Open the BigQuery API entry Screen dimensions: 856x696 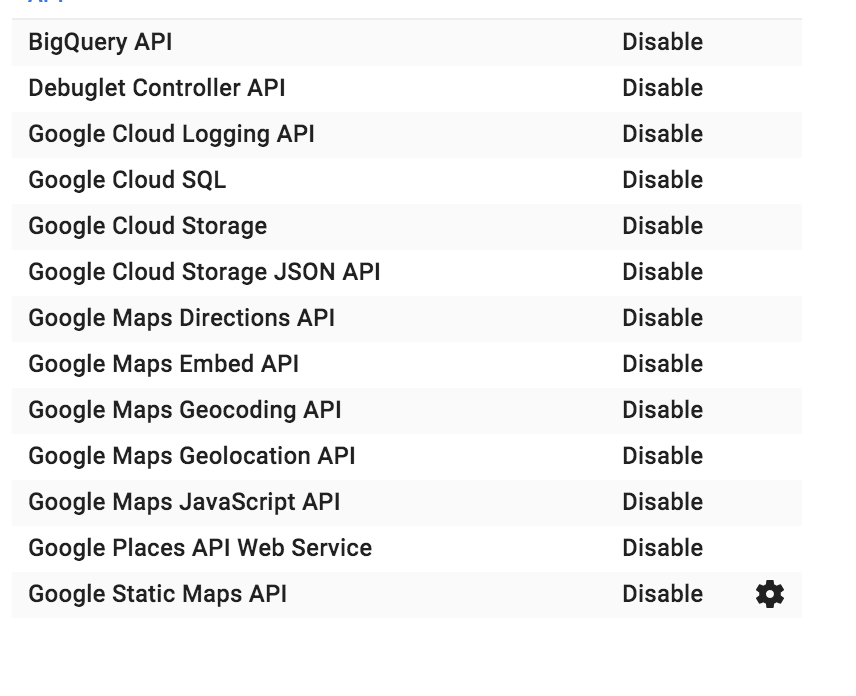tap(100, 43)
